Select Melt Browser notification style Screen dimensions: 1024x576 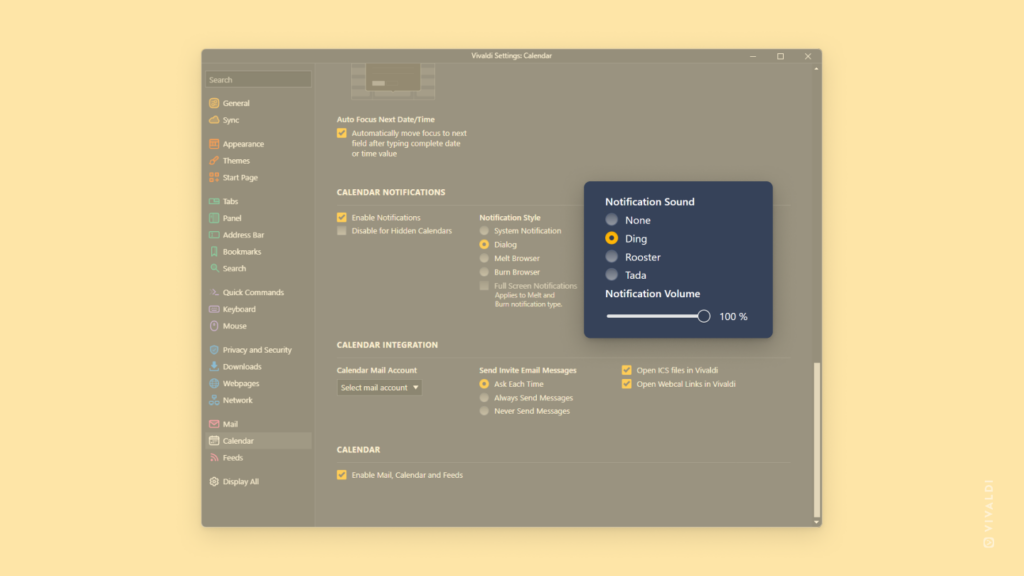pyautogui.click(x=484, y=258)
